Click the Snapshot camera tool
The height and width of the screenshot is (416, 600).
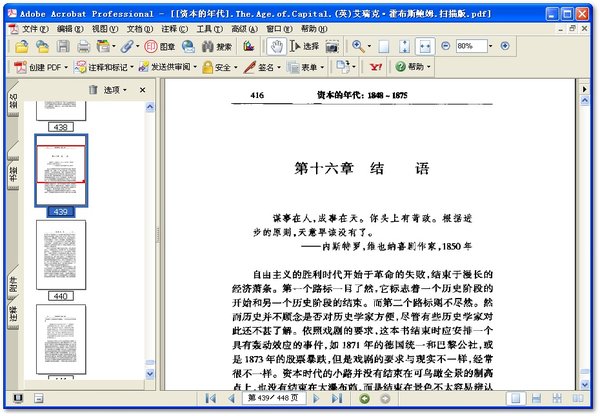pos(332,47)
